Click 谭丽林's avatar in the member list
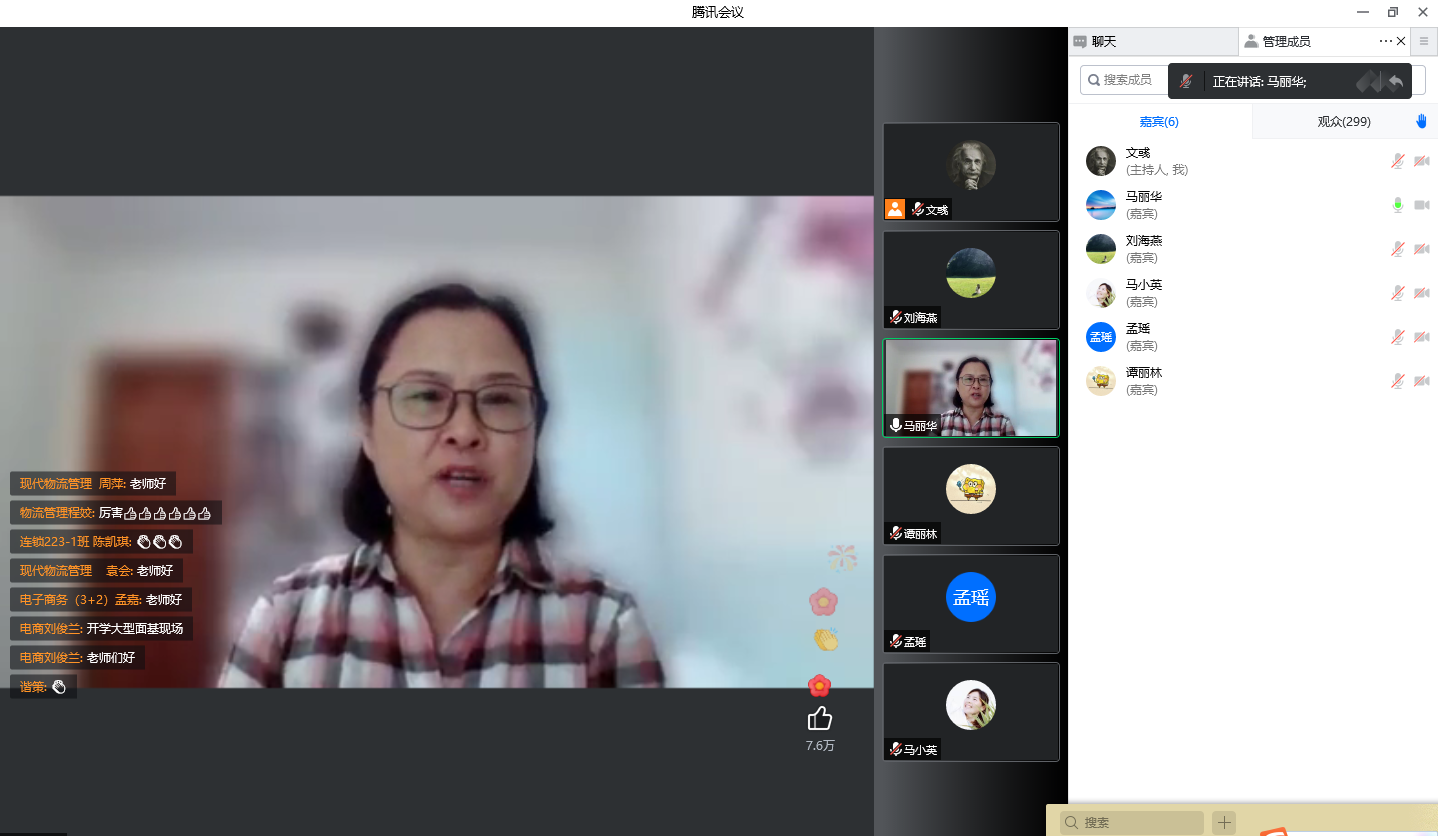The width and height of the screenshot is (1438, 836). click(x=1101, y=381)
